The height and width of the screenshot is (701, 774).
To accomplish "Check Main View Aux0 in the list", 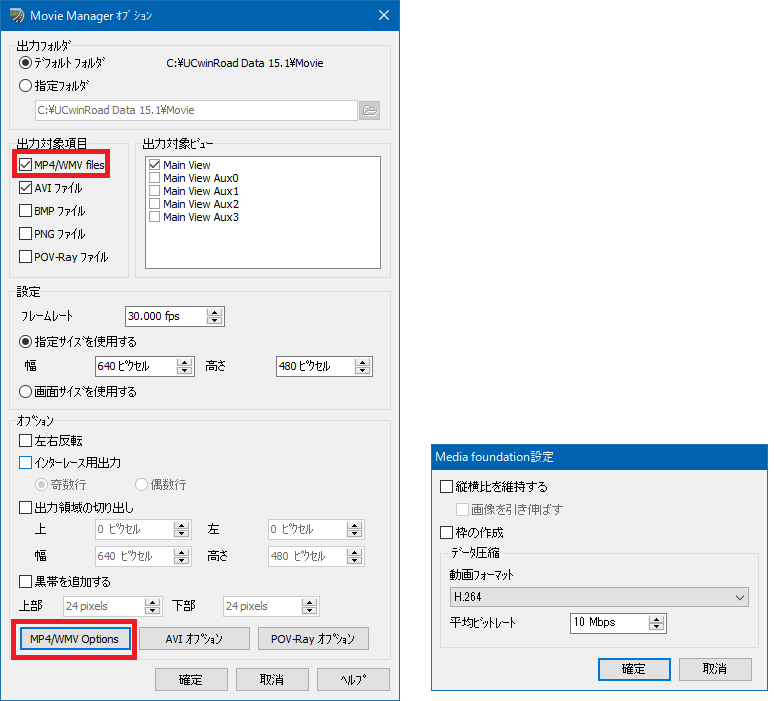I will click(155, 178).
